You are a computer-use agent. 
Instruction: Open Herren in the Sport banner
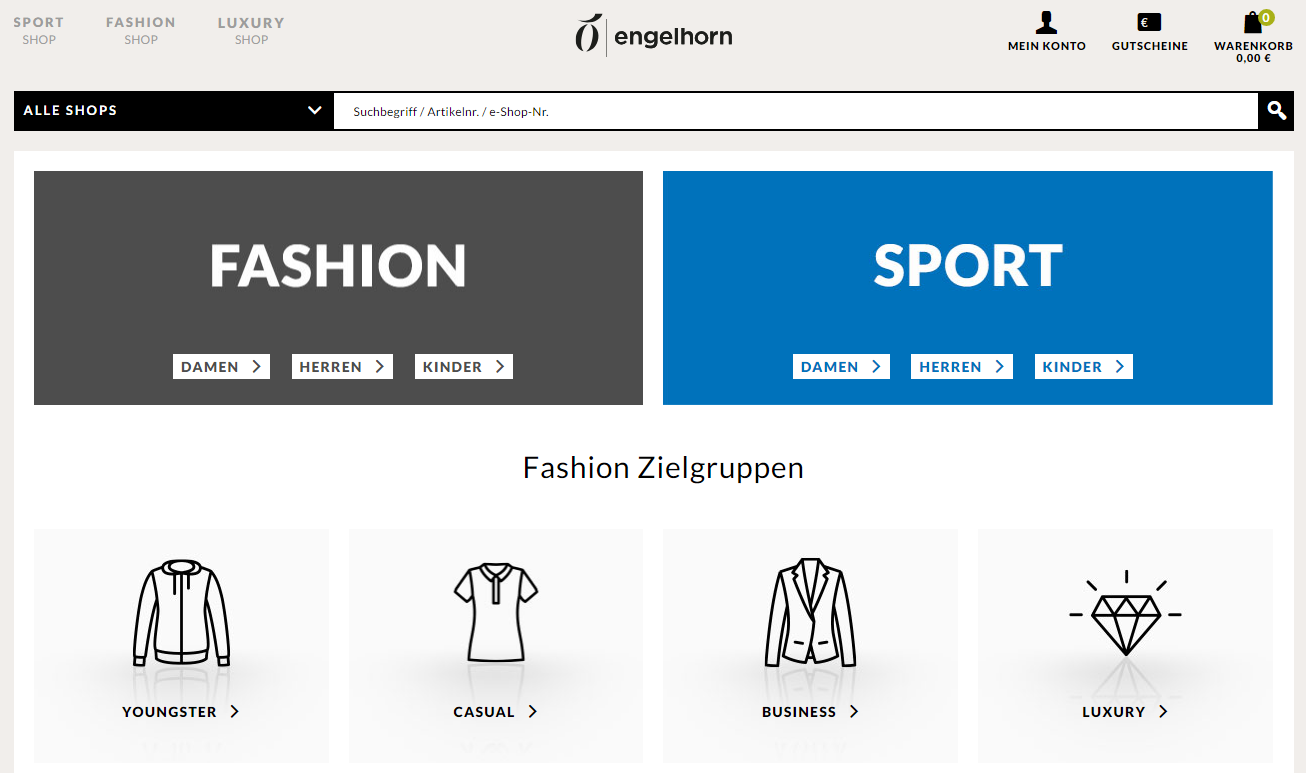pos(962,367)
